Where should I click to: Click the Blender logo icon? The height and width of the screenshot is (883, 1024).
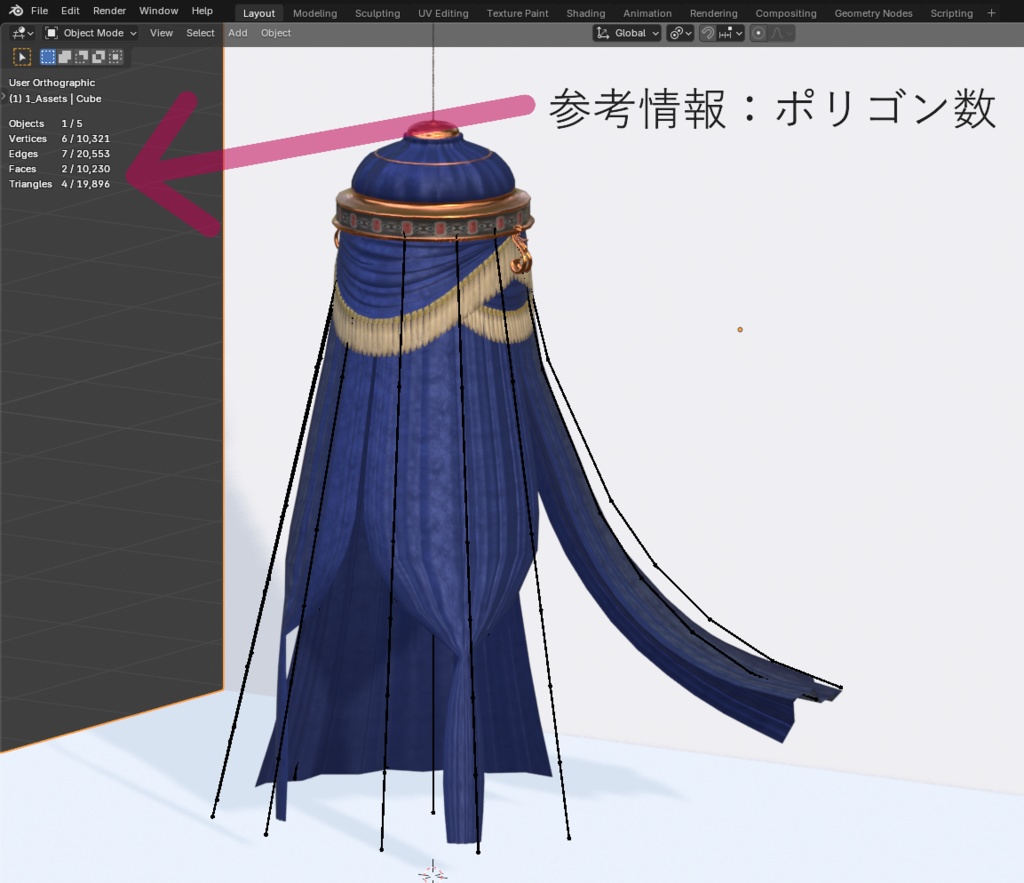[x=16, y=10]
